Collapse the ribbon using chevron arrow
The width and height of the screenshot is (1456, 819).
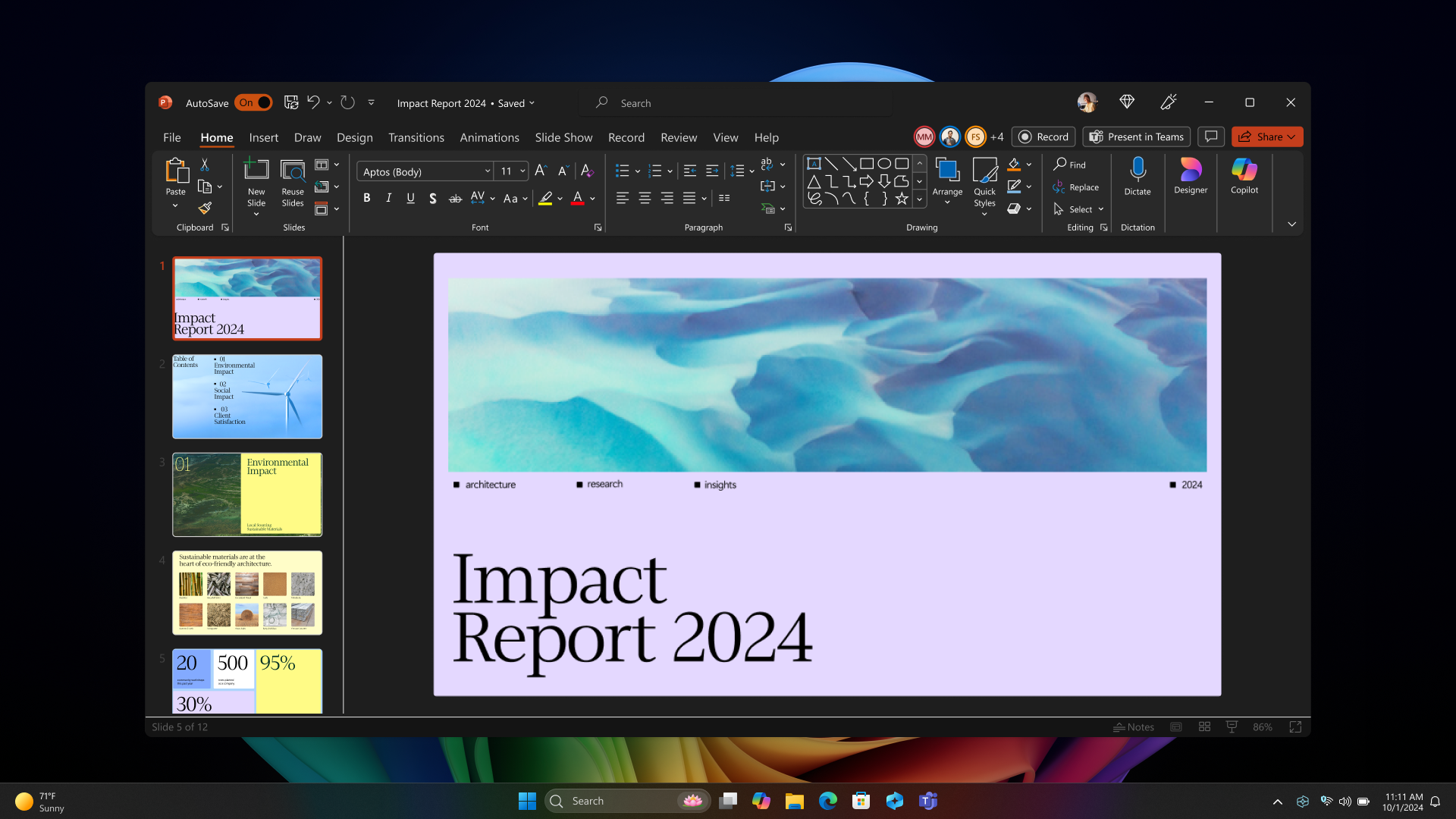pos(1291,224)
